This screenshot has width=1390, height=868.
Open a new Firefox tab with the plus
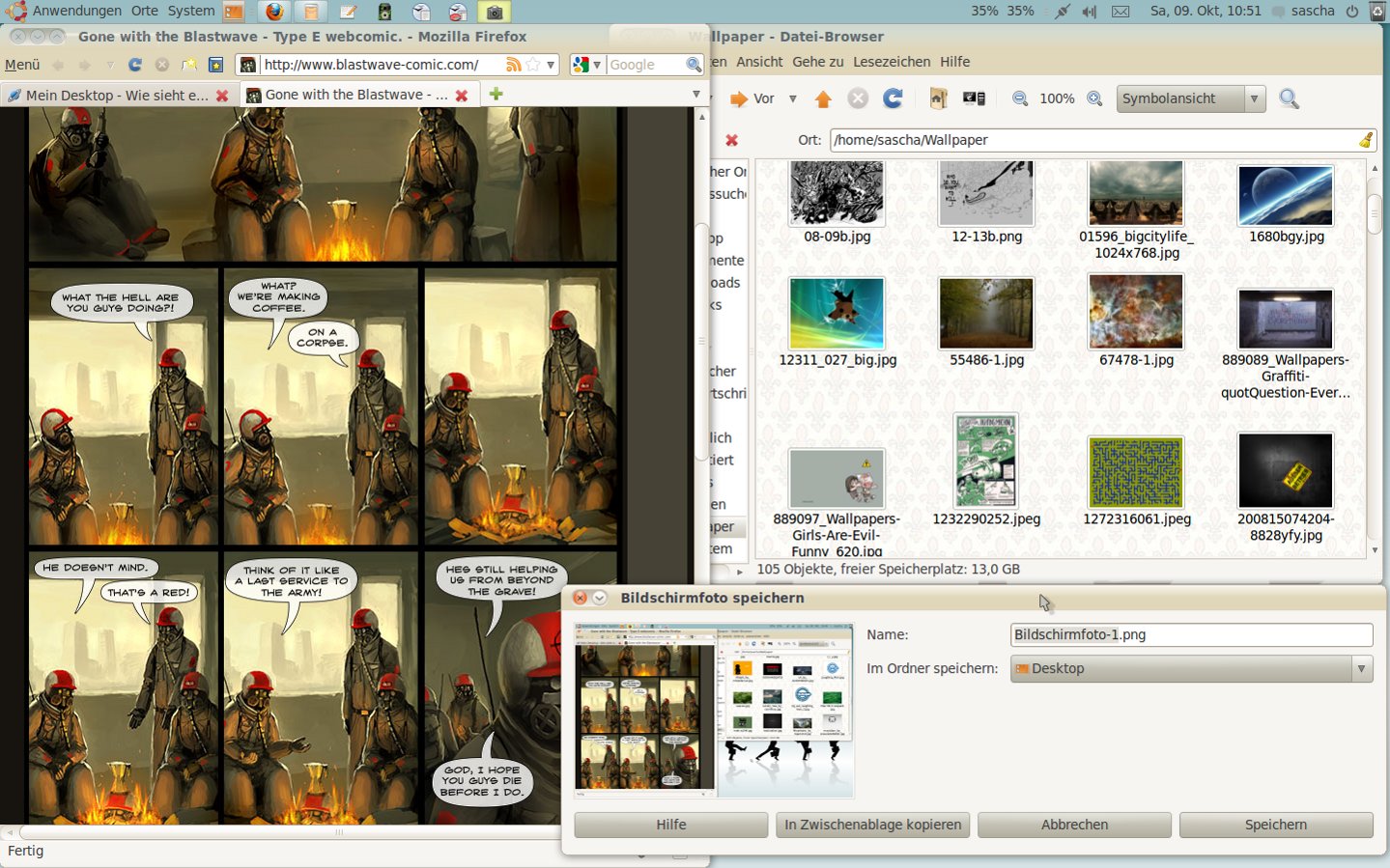tap(496, 94)
